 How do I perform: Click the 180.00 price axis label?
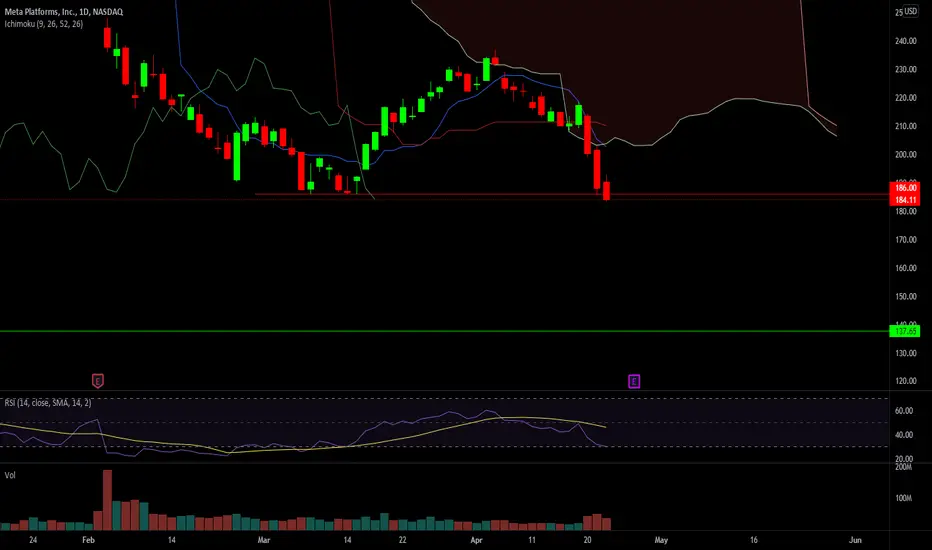click(x=905, y=211)
